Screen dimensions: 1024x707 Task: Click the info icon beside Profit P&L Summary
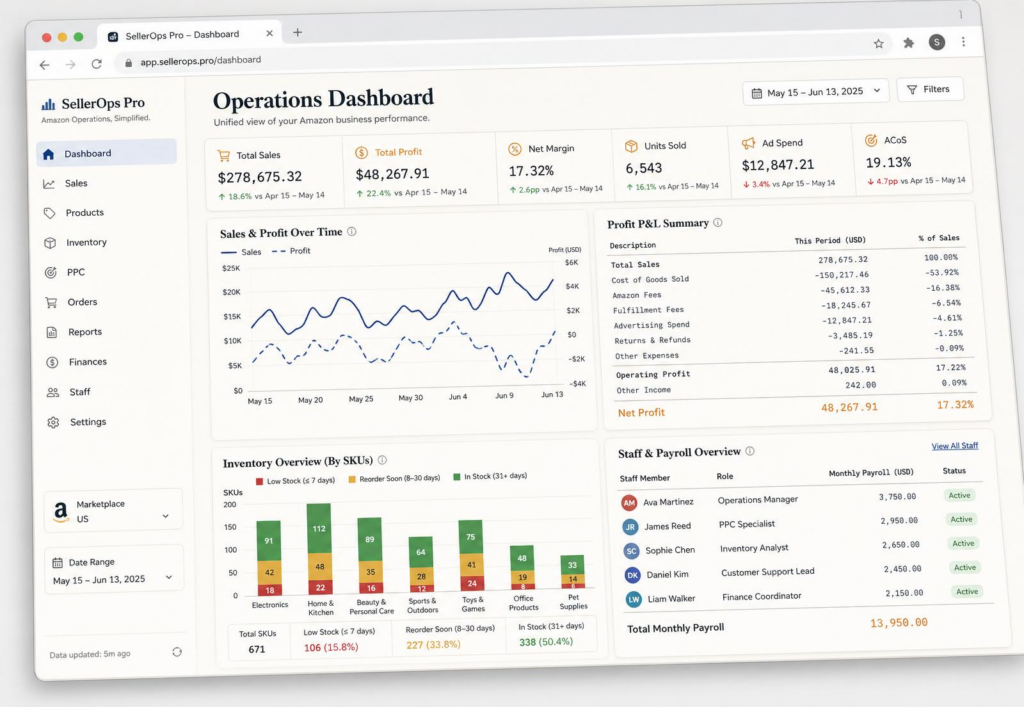718,223
